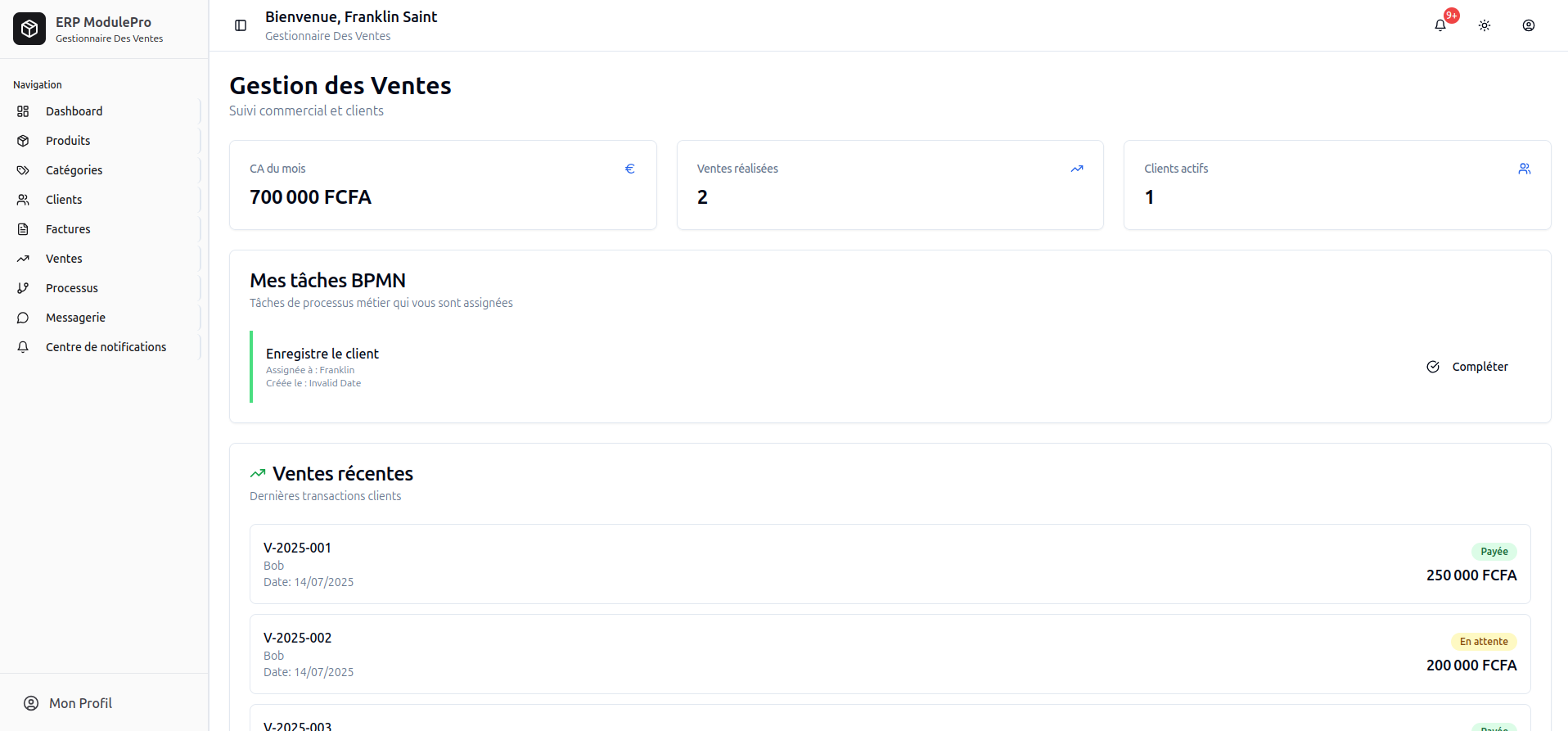Open Clients in the navigation
1568x731 pixels.
click(x=64, y=200)
